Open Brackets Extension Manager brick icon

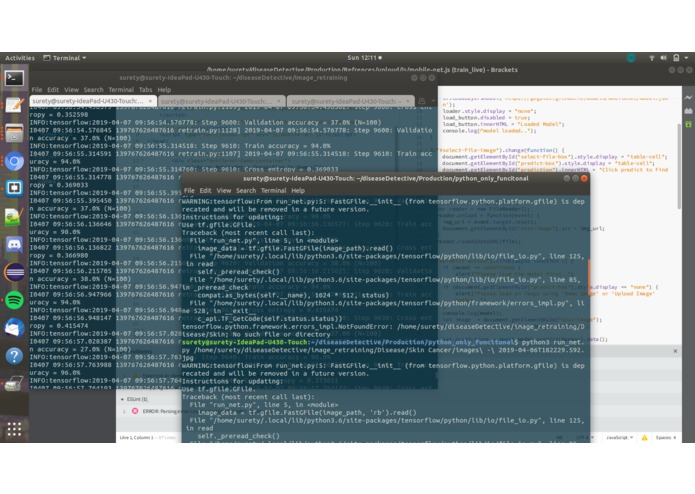pos(688,111)
